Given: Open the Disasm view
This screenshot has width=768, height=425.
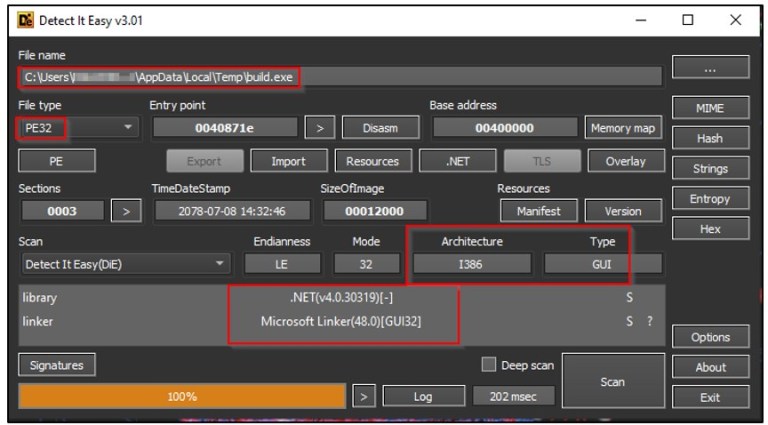Looking at the screenshot, I should click(380, 128).
